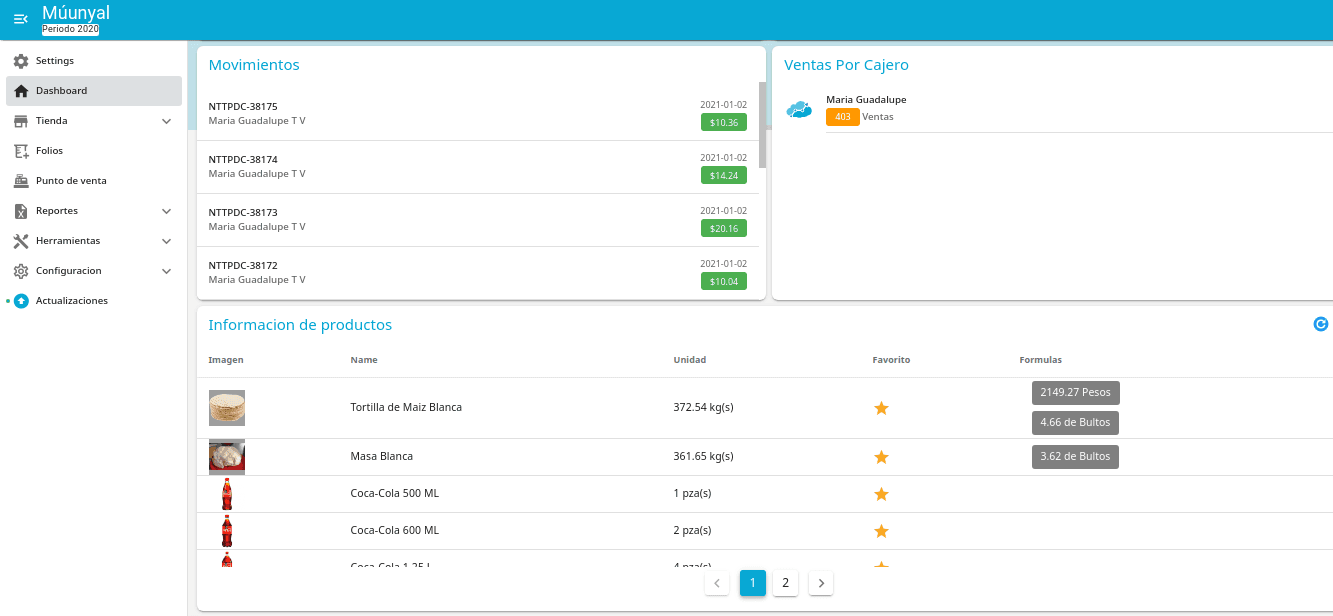Screen dimensions: 1333x616
Task: Click the Actualizaciones upload arrow icon
Action: (21, 301)
